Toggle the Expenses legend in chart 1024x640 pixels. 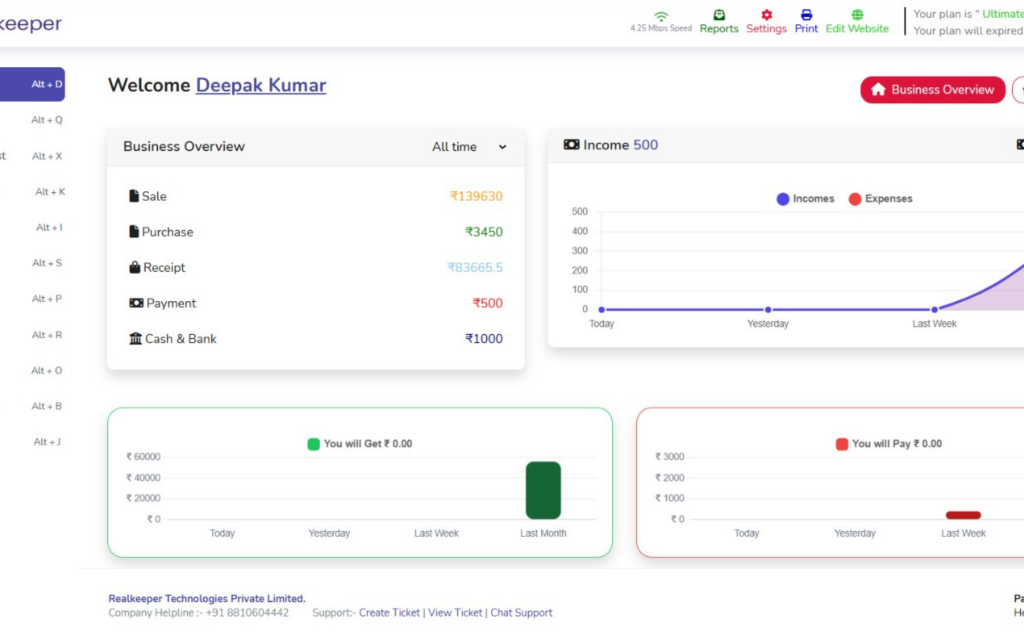880,199
